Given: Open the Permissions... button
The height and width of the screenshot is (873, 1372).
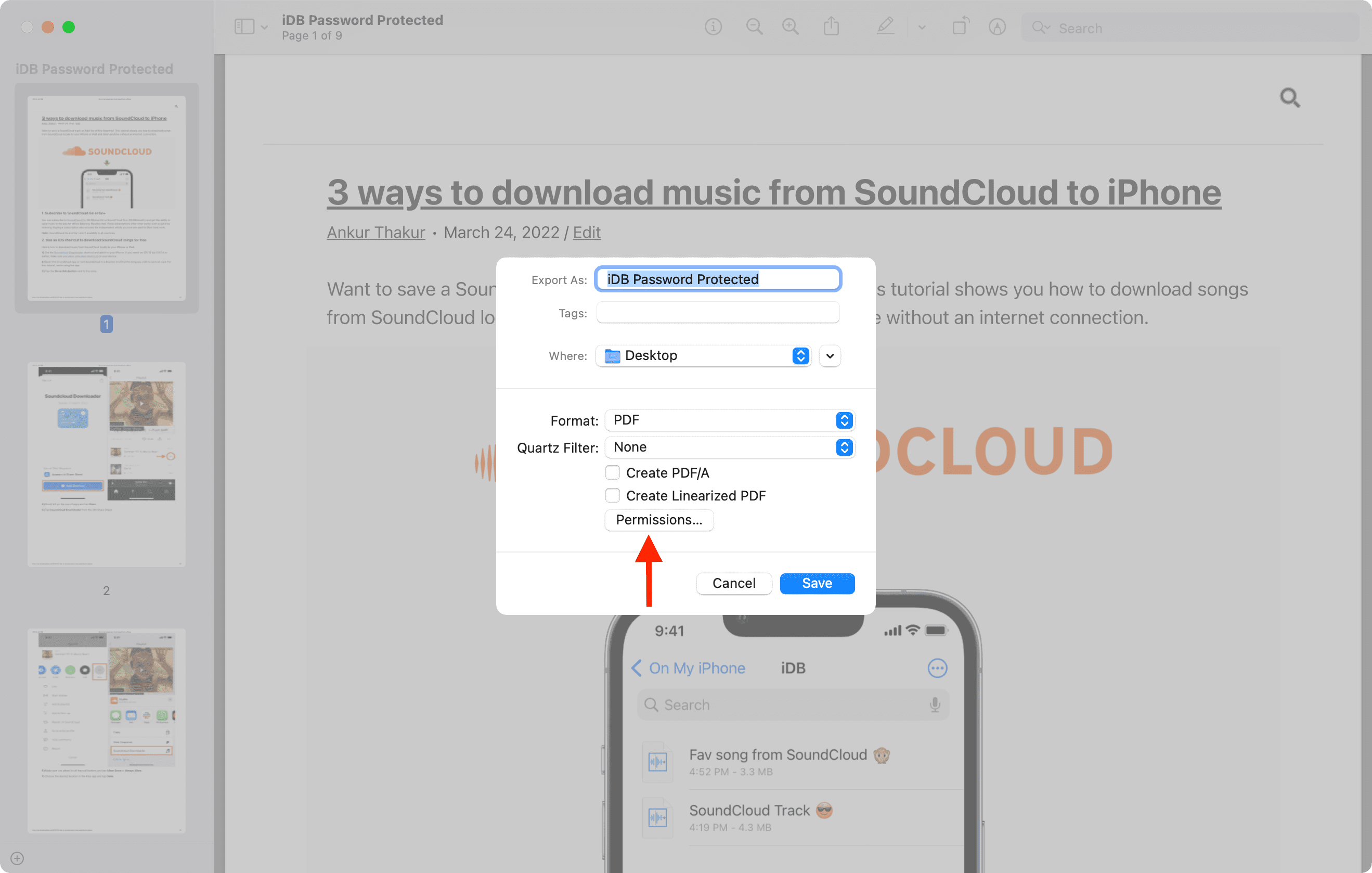Looking at the screenshot, I should pos(659,520).
